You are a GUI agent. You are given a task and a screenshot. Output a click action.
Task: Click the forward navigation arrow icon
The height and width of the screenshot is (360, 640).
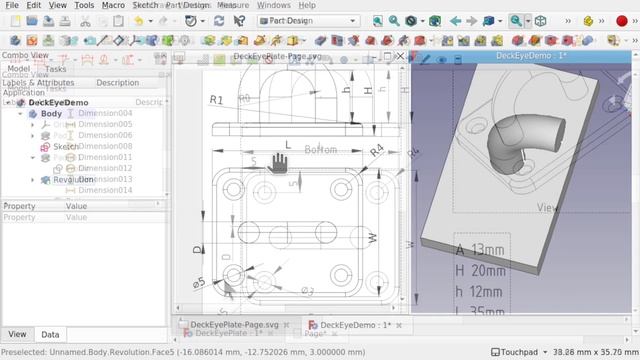point(471,21)
